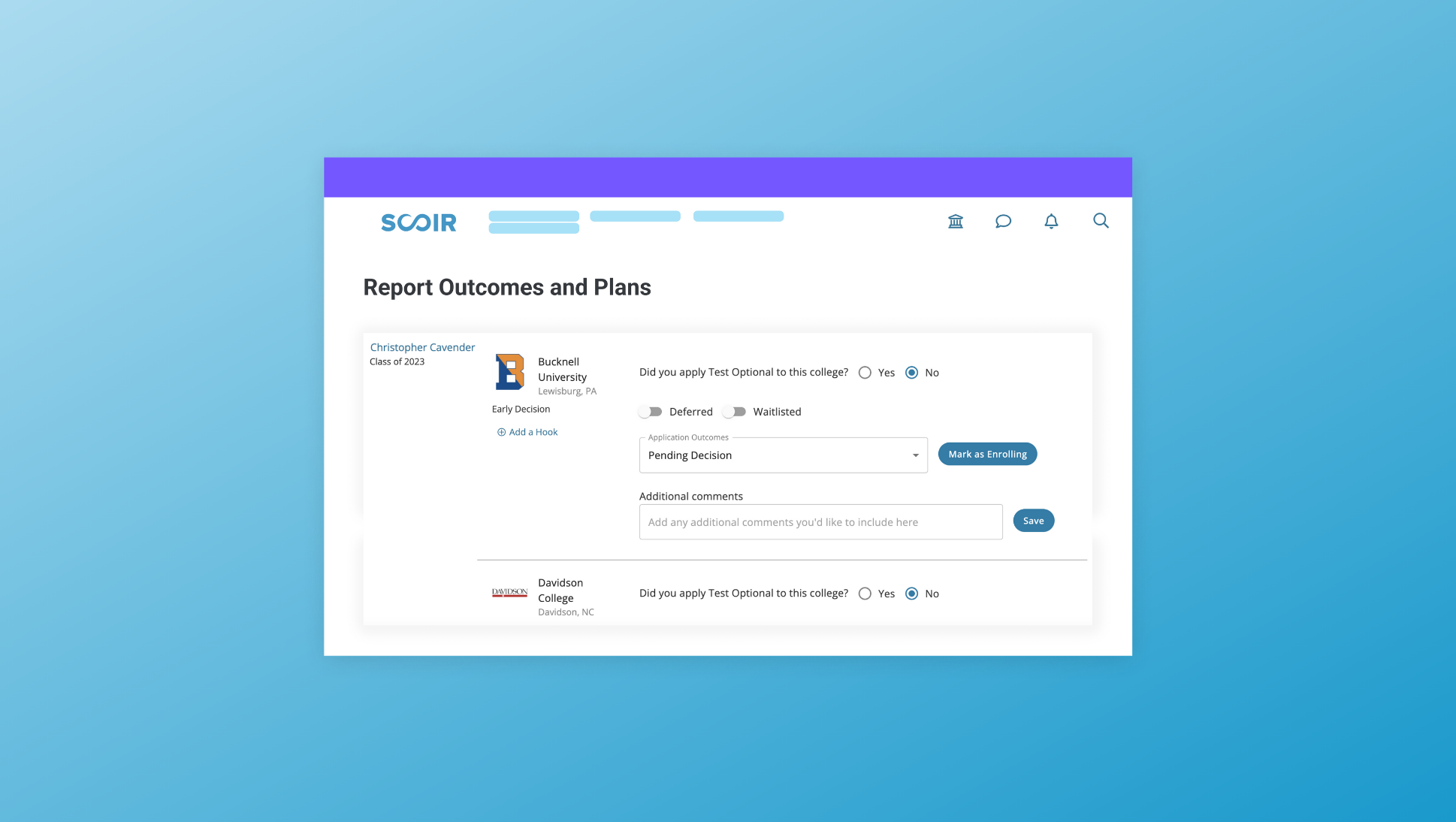
Task: Click the search magnifier icon
Action: (x=1100, y=221)
